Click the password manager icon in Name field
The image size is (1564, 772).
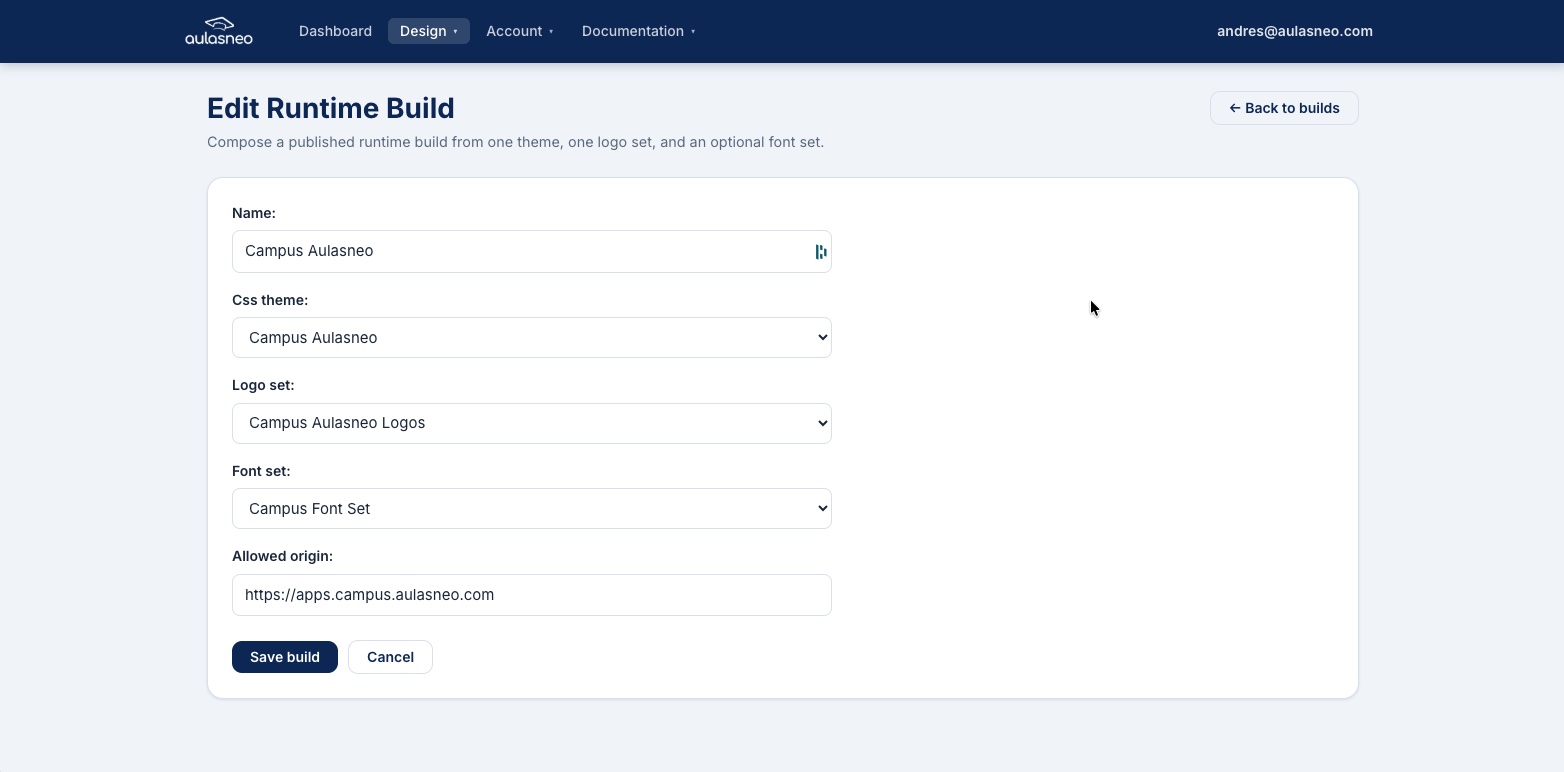pyautogui.click(x=821, y=252)
